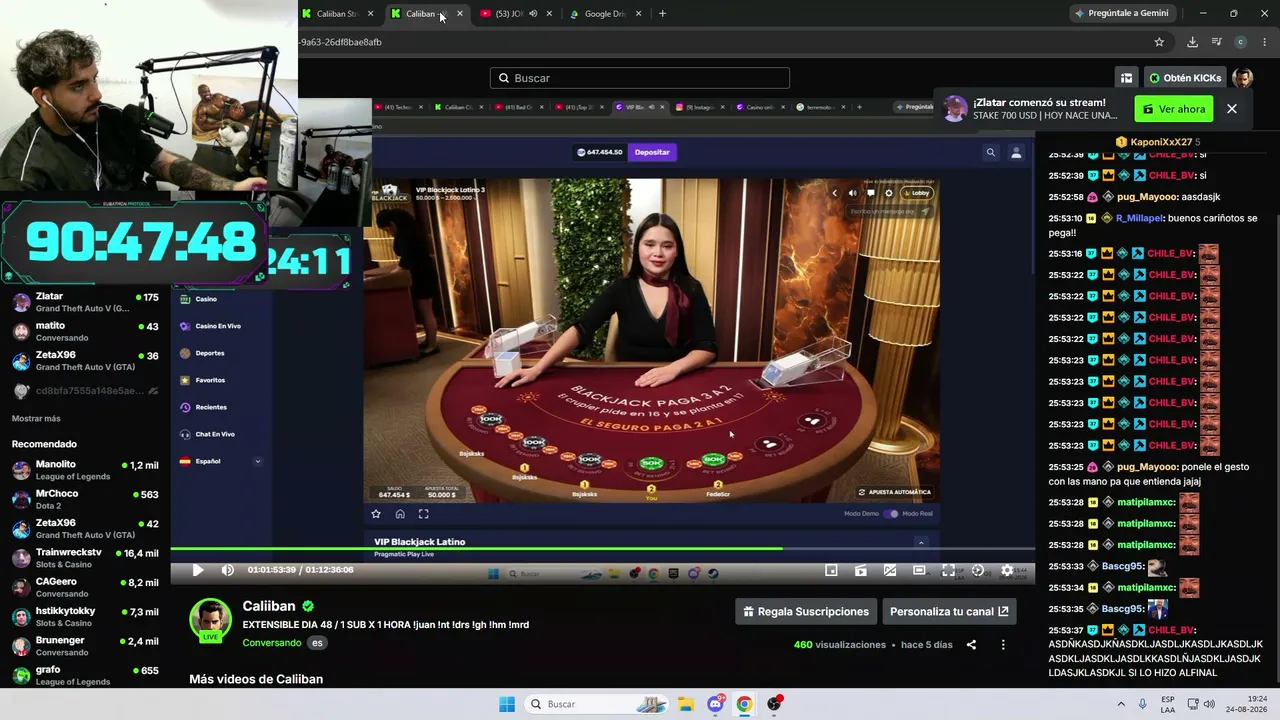Focus the Kick Buscar search field
Image resolution: width=1280 pixels, height=720 pixels.
click(640, 78)
